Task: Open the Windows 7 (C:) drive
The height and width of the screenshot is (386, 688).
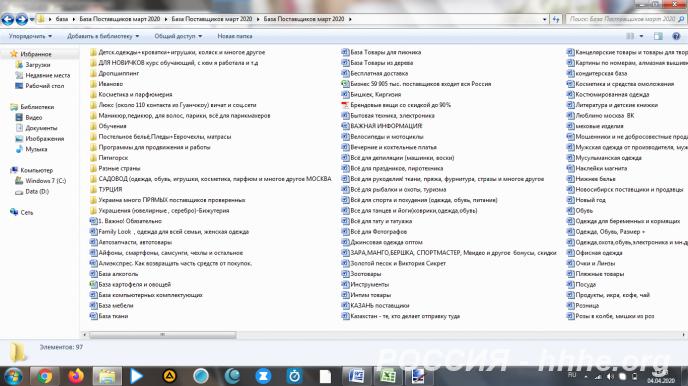Action: point(45,181)
